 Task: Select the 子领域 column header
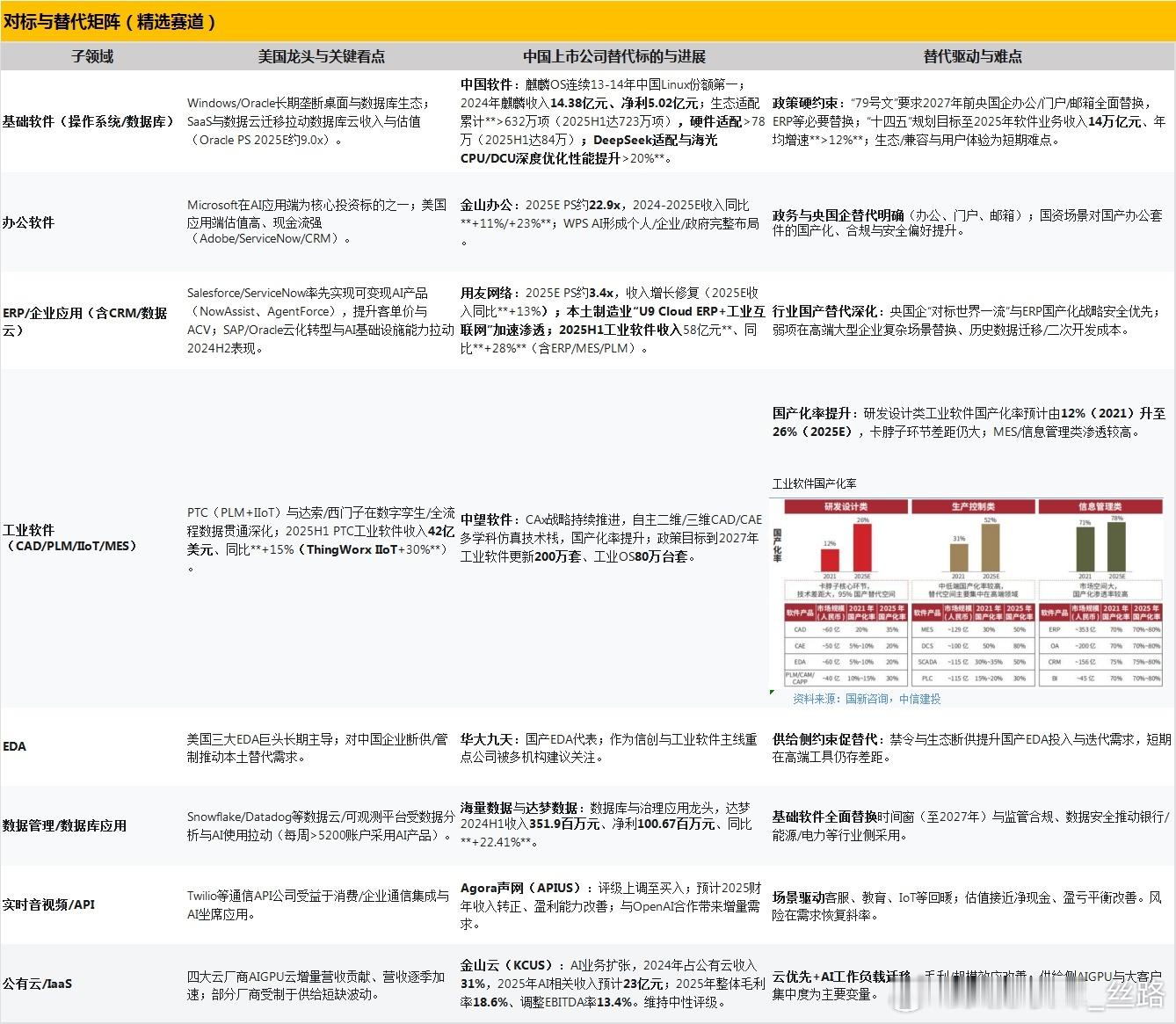pos(92,56)
